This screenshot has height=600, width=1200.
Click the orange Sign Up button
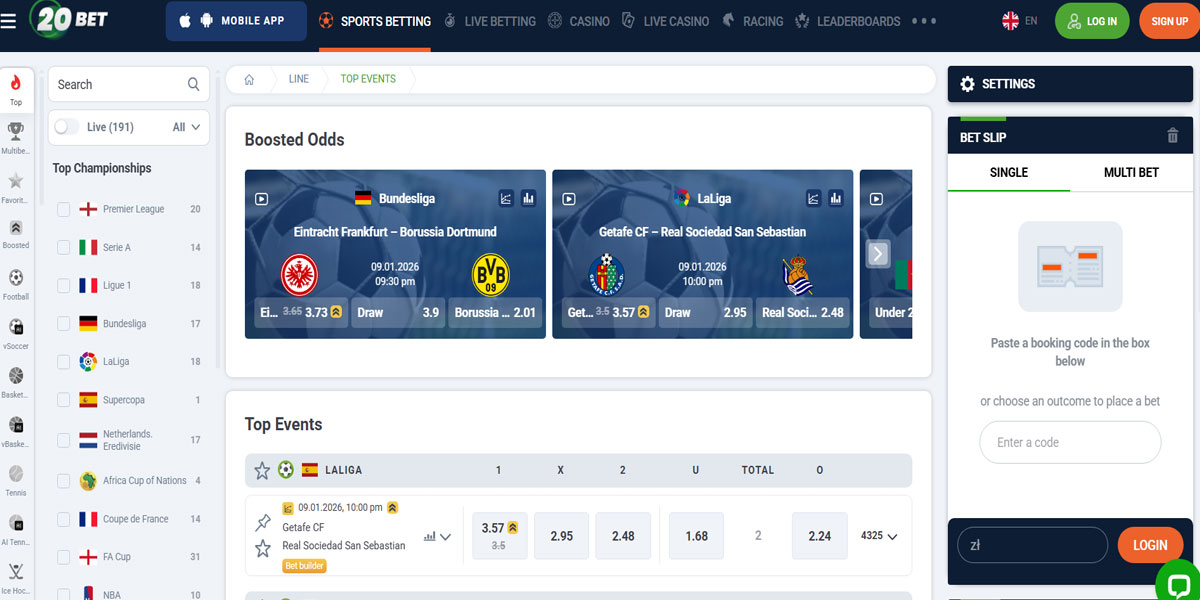1168,21
